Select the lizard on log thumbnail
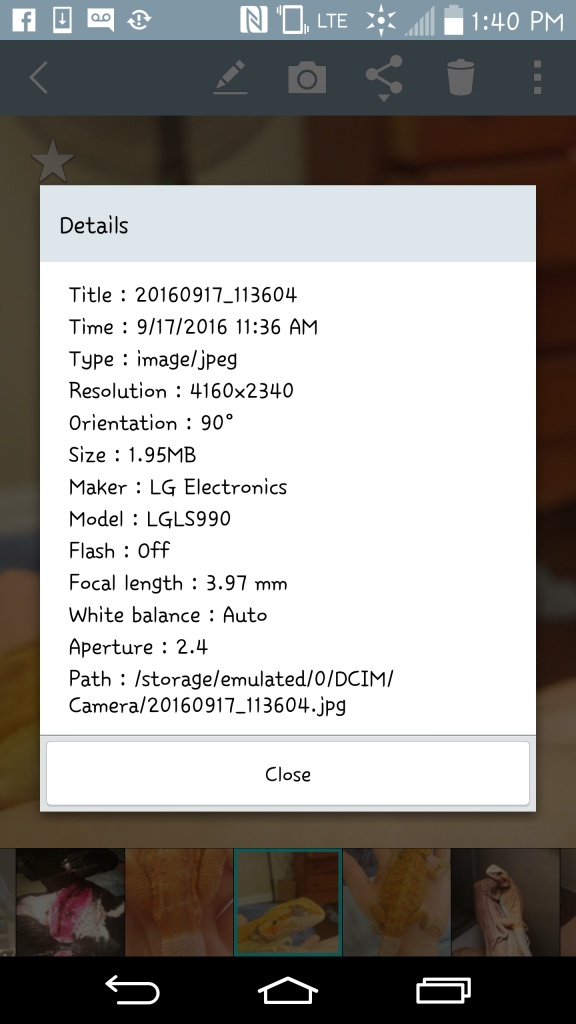This screenshot has height=1024, width=576. click(505, 903)
